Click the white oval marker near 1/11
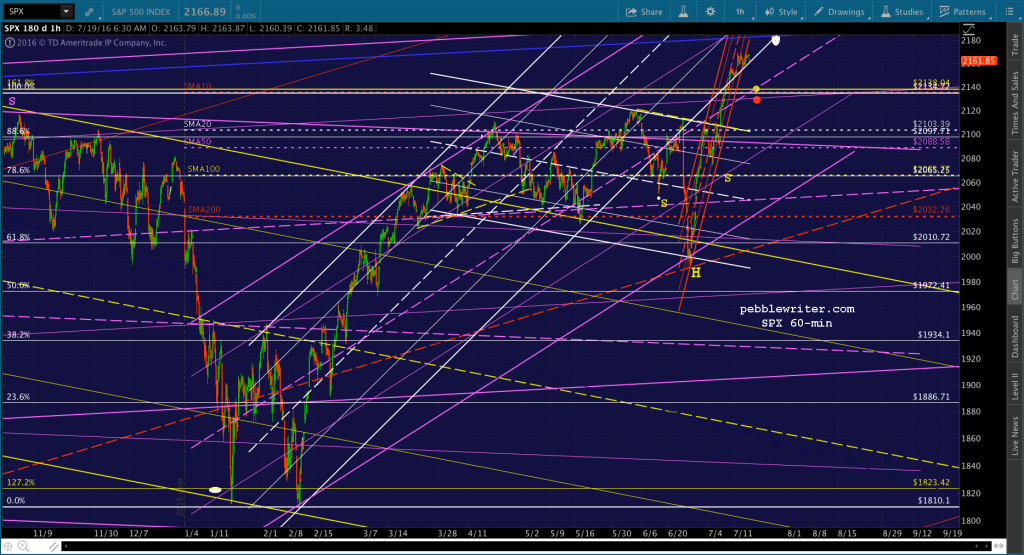Image resolution: width=1024 pixels, height=555 pixels. click(x=215, y=490)
